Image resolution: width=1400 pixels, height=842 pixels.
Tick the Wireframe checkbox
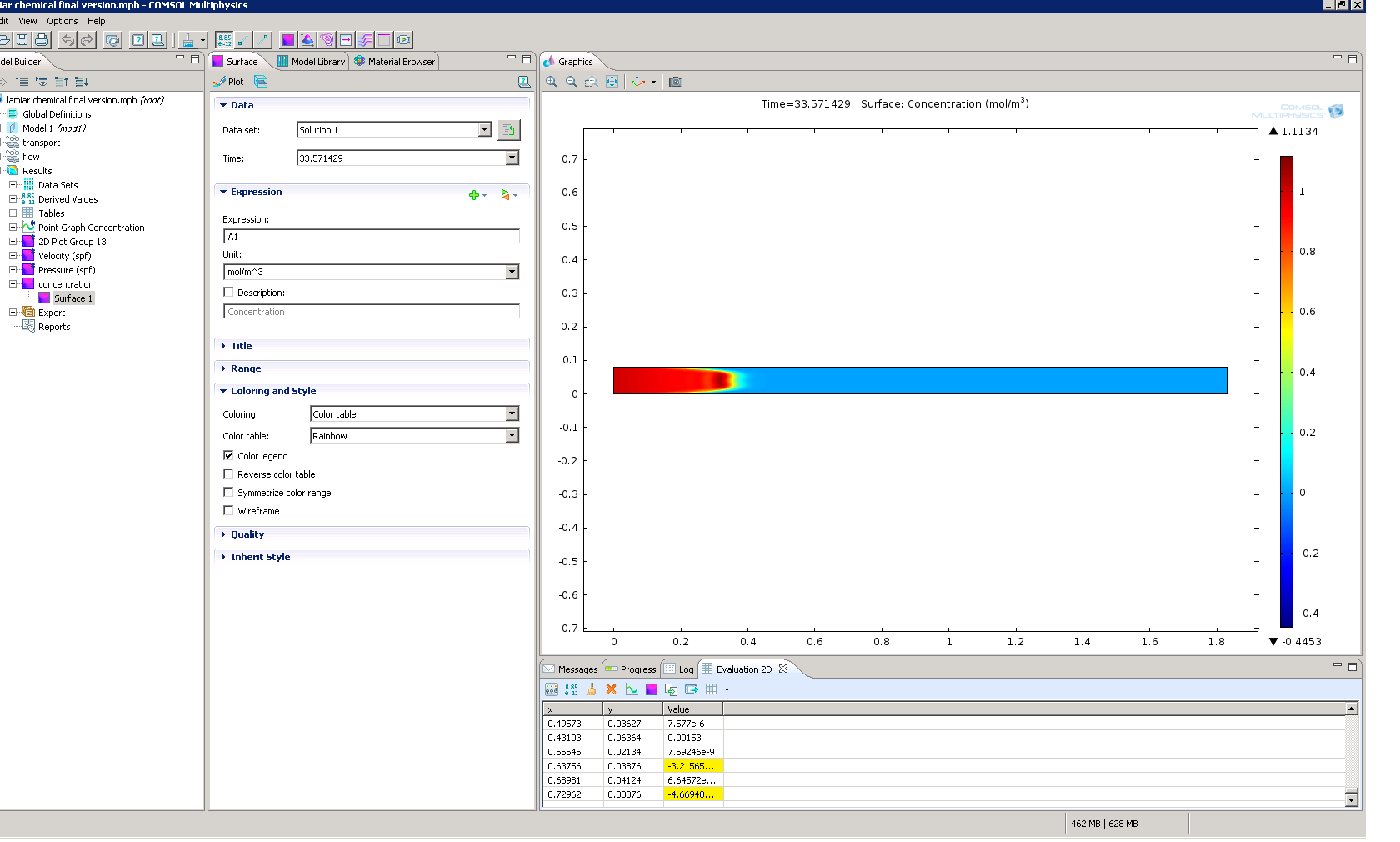pos(228,511)
